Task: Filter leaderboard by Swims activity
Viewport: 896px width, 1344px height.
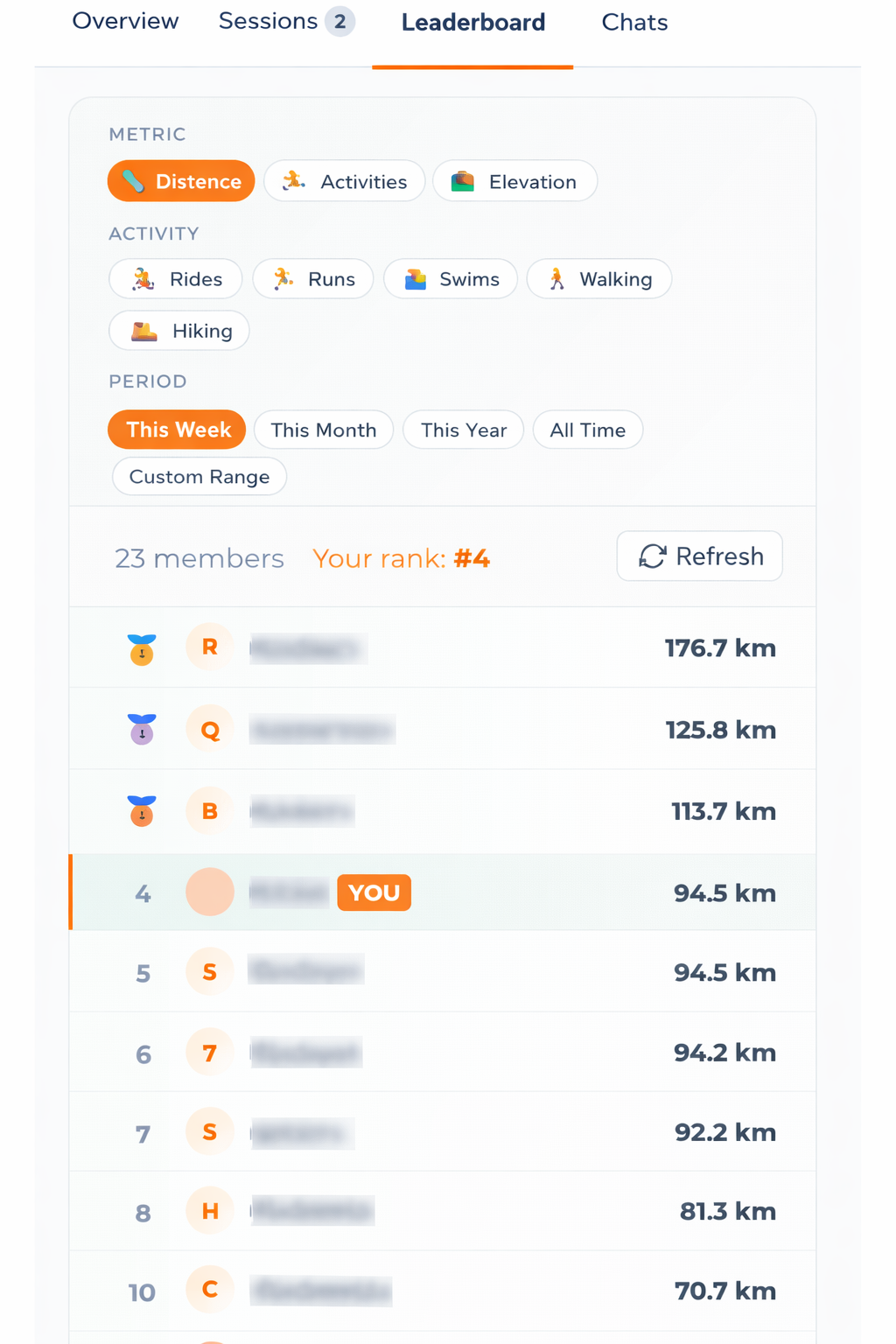Action: (x=451, y=279)
